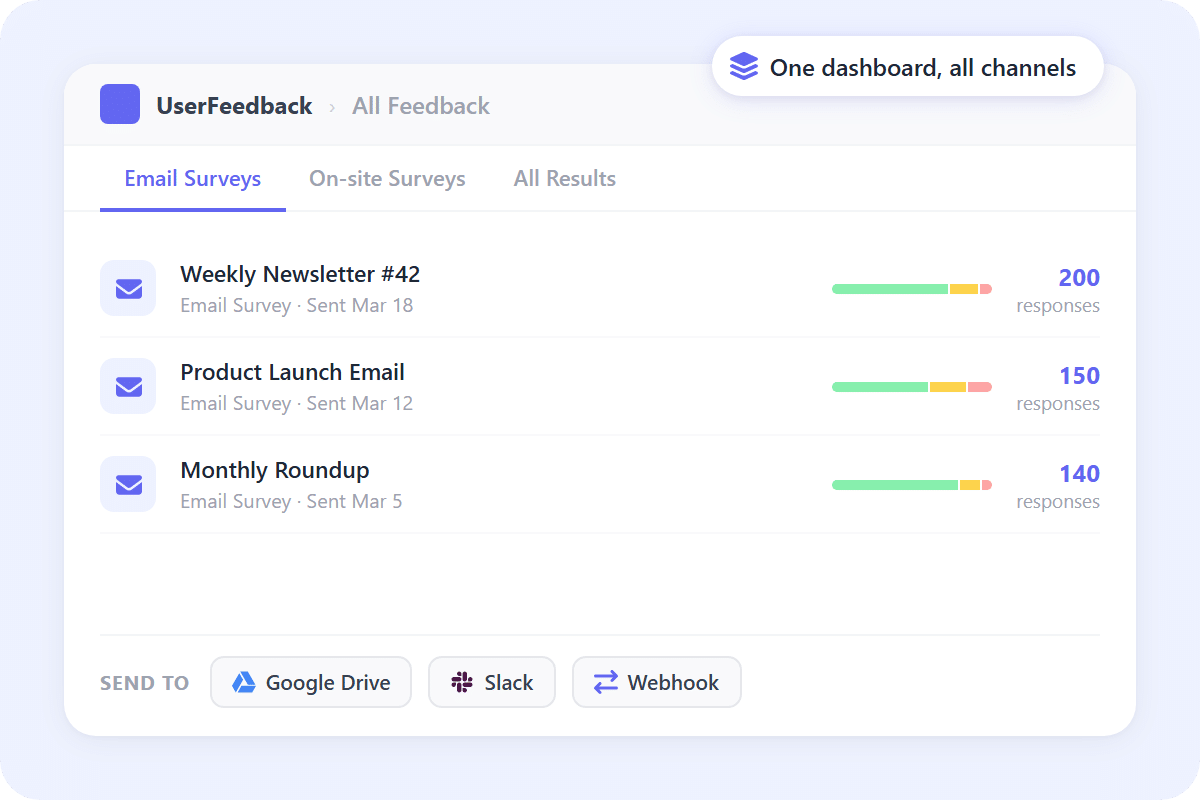Screen dimensions: 1200x800
Task: Click the All Feedback breadcrumb link
Action: [420, 105]
